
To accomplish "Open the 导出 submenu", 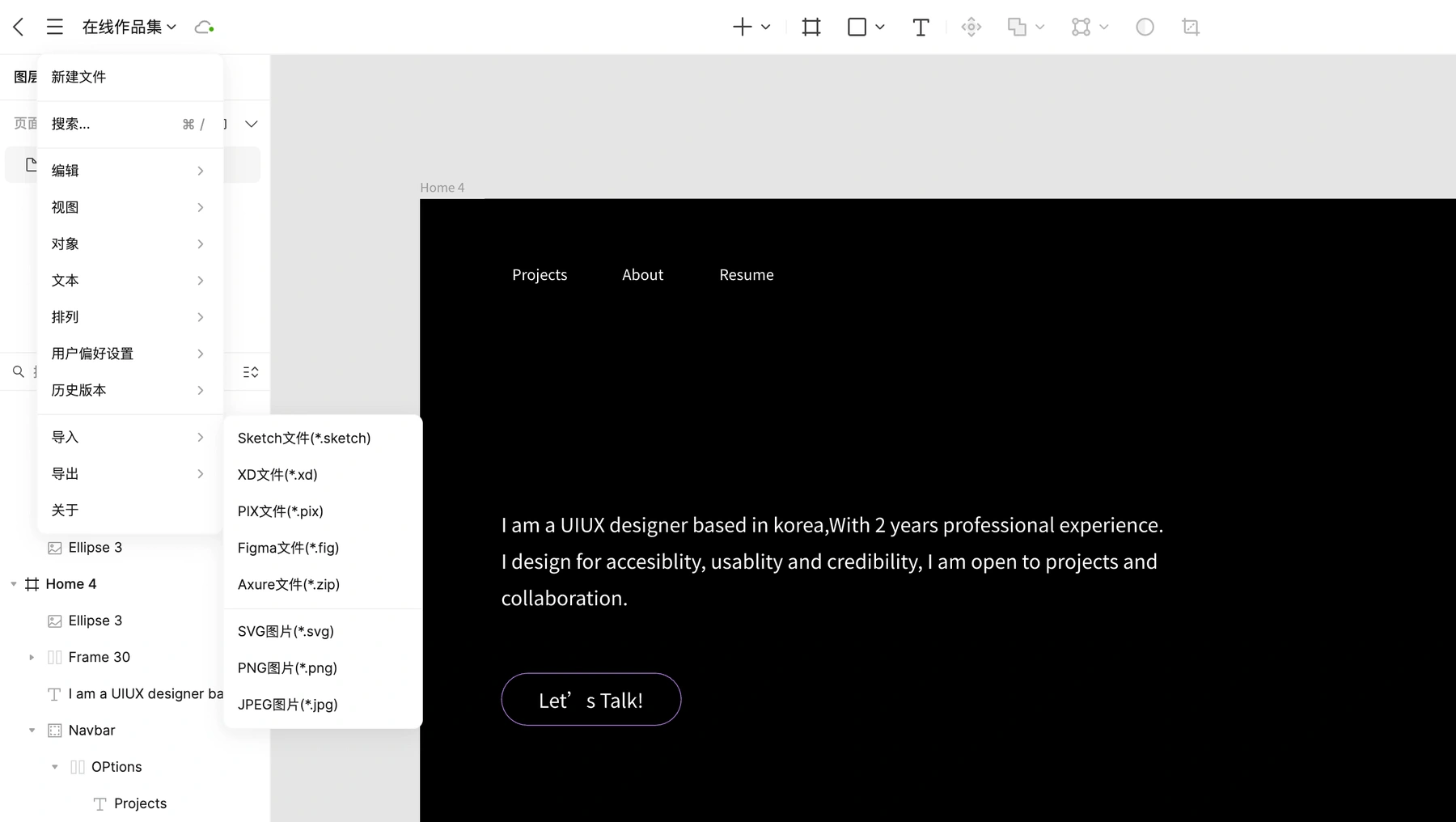I will (x=129, y=473).
